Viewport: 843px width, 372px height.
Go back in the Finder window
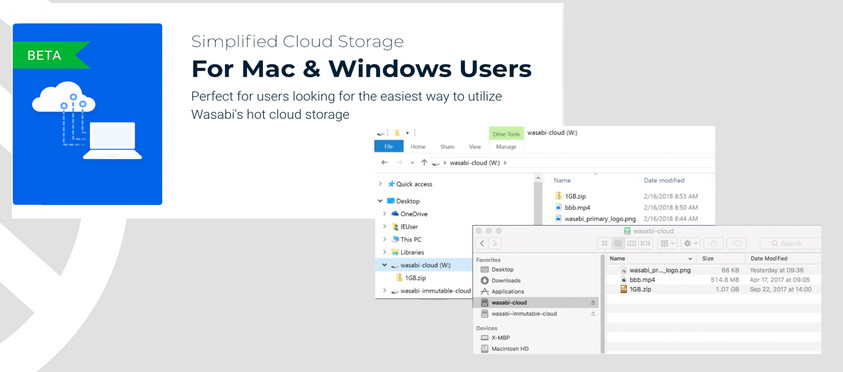(x=482, y=244)
